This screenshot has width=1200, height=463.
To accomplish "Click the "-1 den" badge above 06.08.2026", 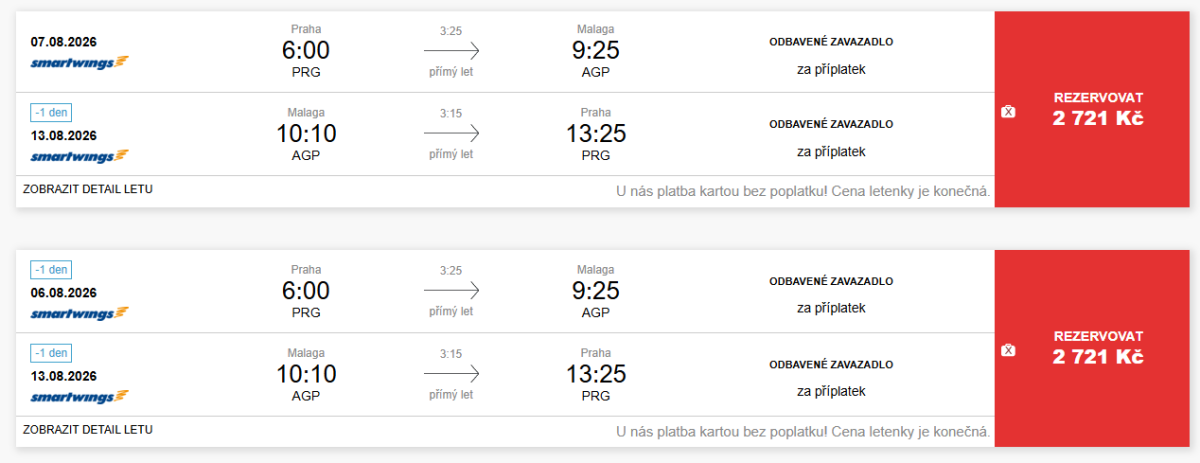I will [x=51, y=270].
